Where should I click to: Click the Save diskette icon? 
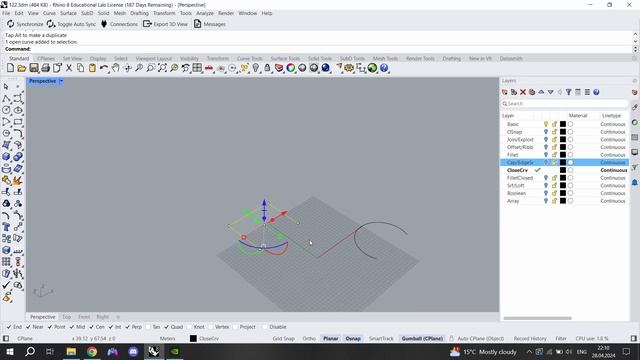click(x=33, y=68)
